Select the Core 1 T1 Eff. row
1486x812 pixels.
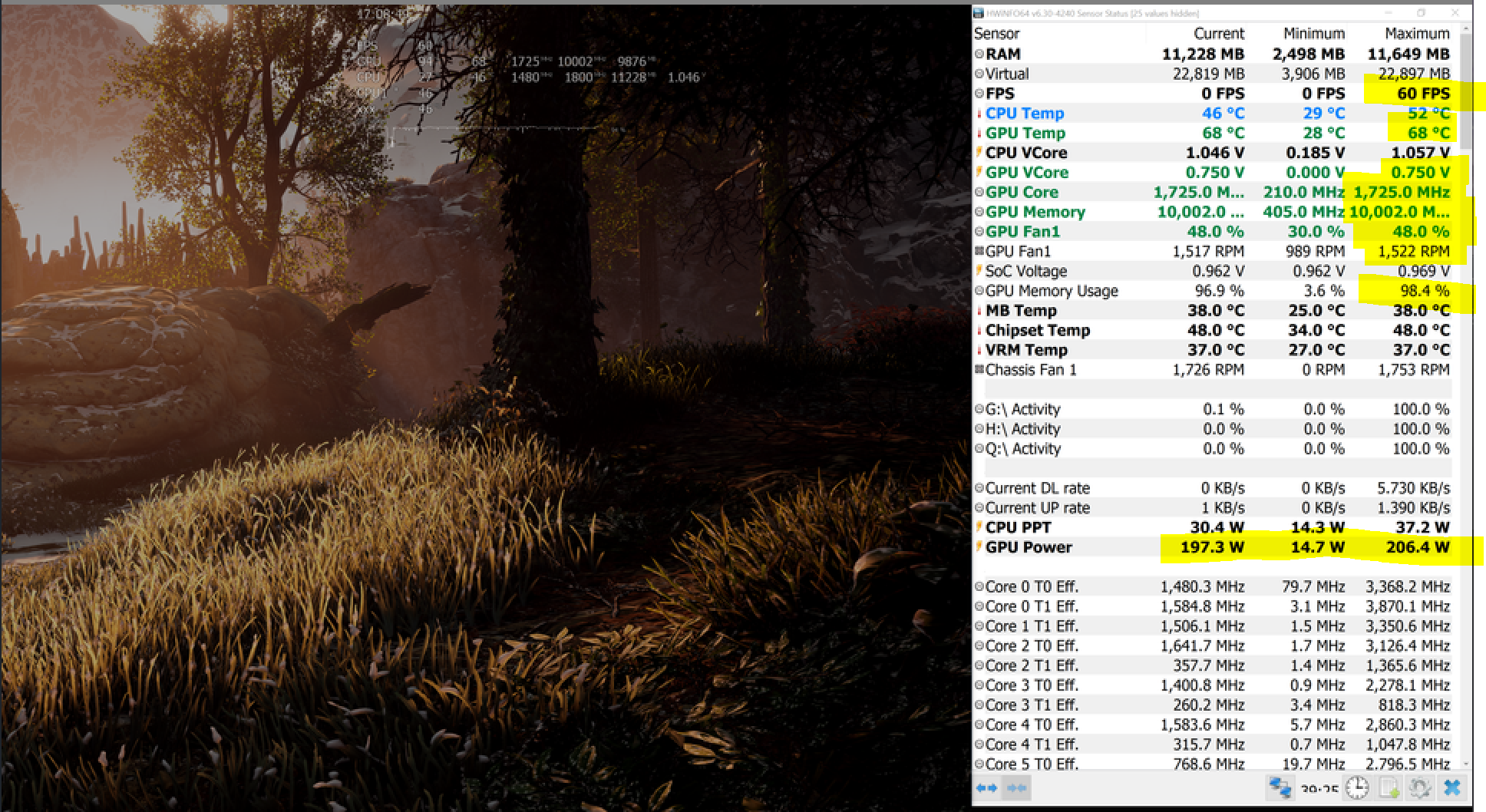[1213, 626]
